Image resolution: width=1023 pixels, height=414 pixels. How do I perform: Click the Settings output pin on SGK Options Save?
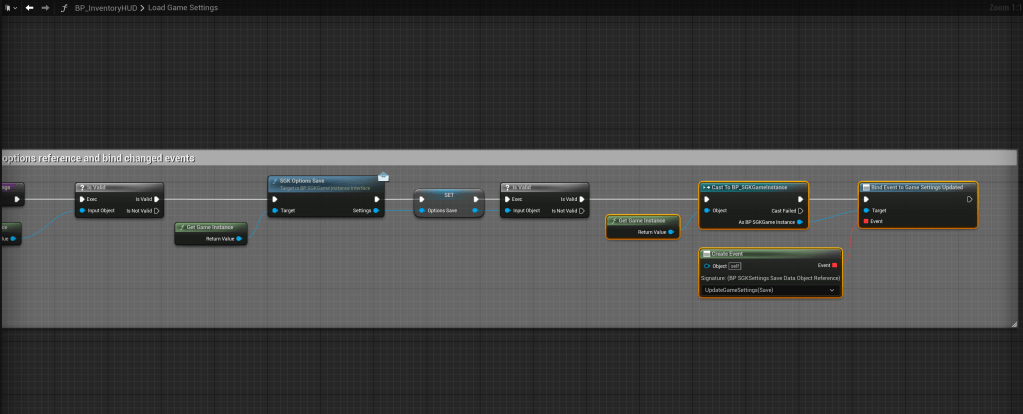point(376,211)
